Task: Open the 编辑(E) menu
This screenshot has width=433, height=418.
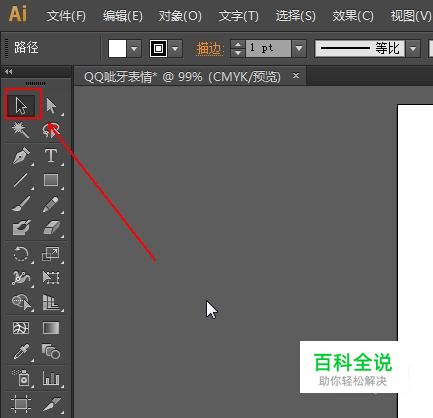Action: [123, 16]
